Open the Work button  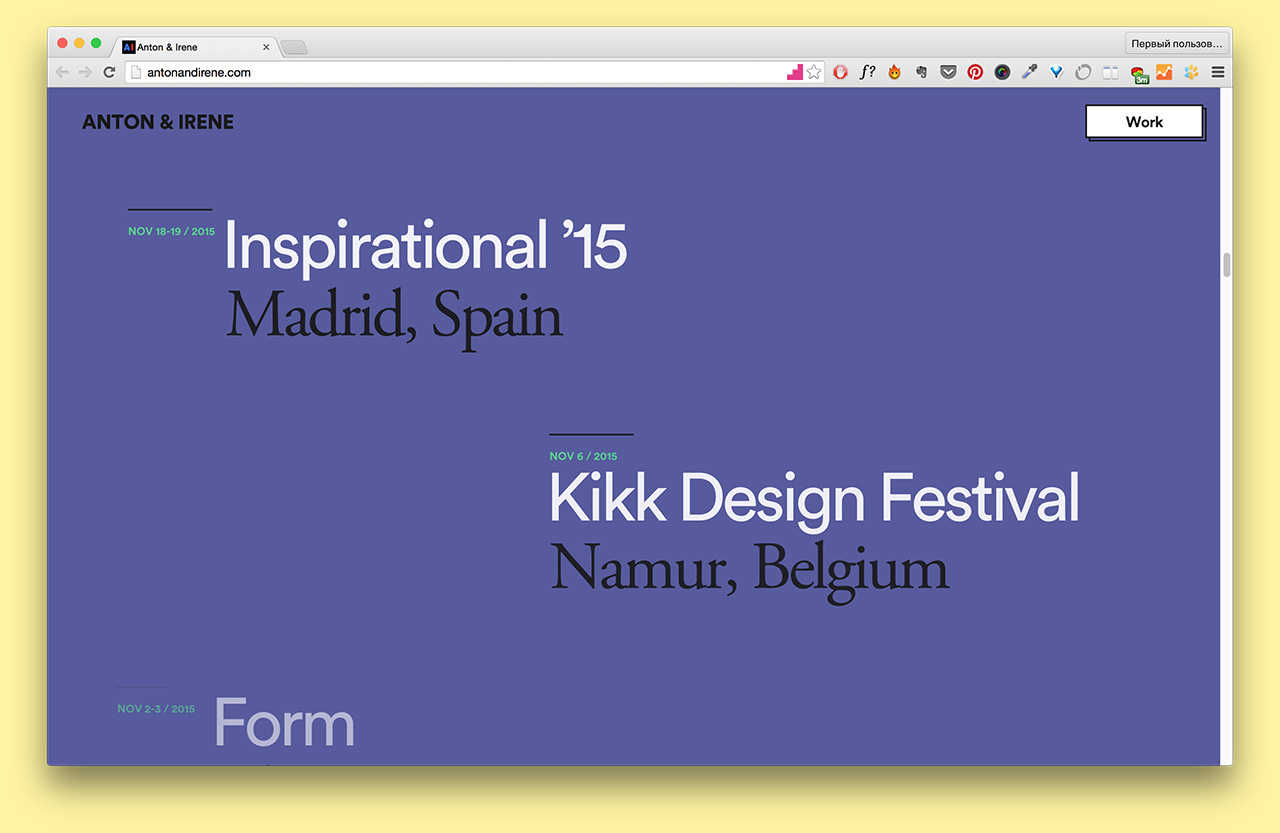pos(1144,122)
